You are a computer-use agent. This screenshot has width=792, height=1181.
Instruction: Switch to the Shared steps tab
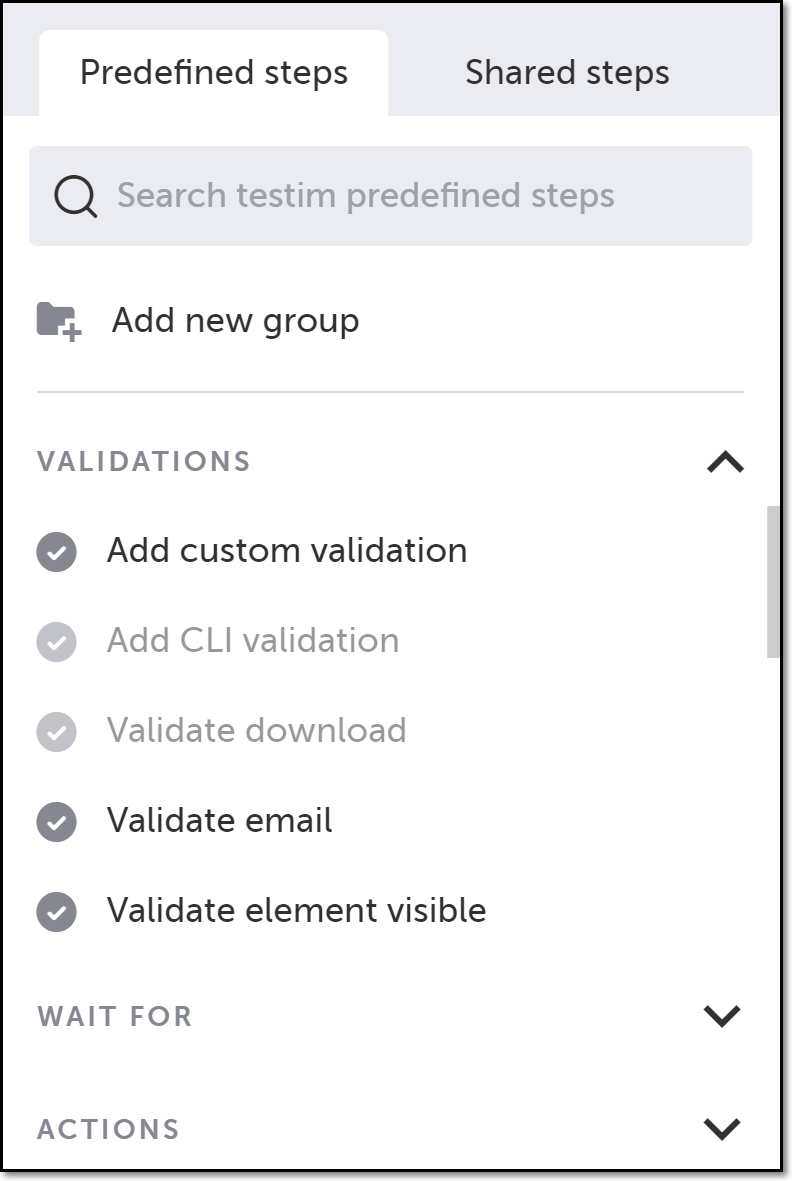click(567, 73)
